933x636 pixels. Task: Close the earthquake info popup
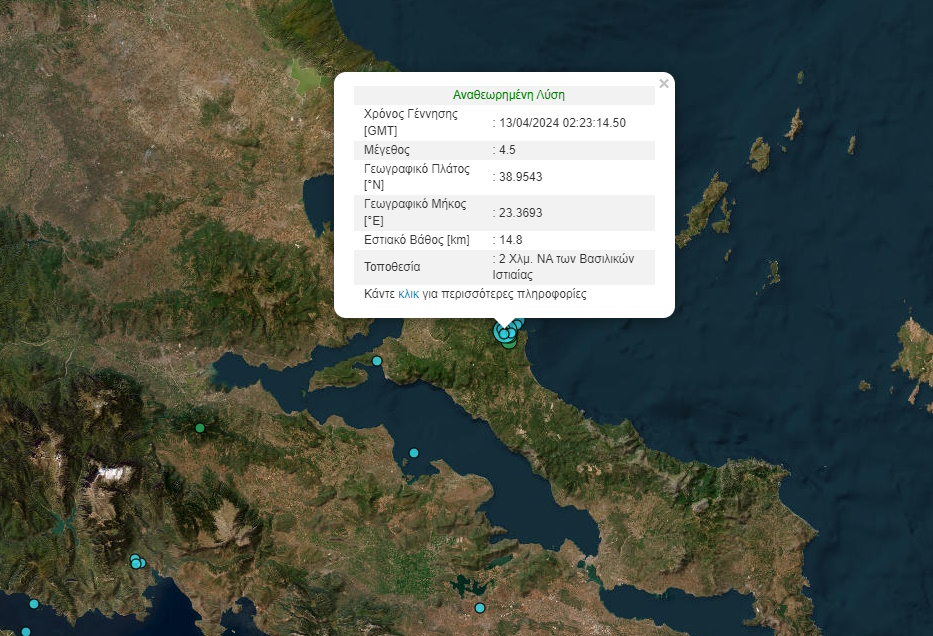click(664, 84)
